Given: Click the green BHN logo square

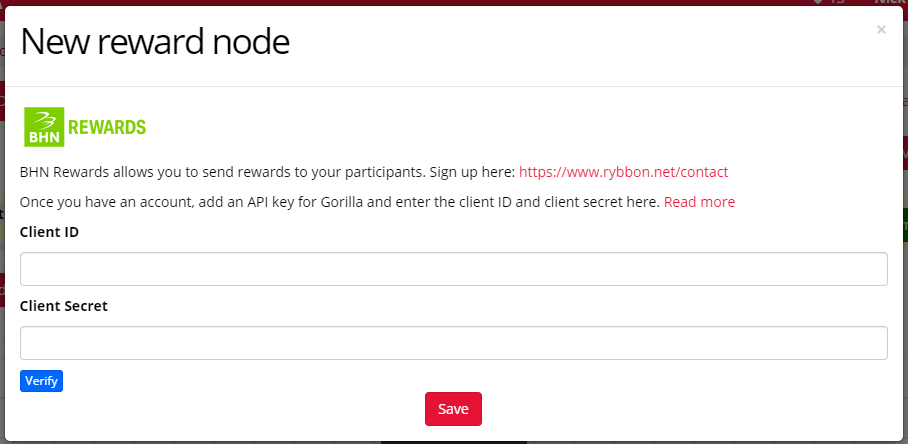Looking at the screenshot, I should point(44,127).
